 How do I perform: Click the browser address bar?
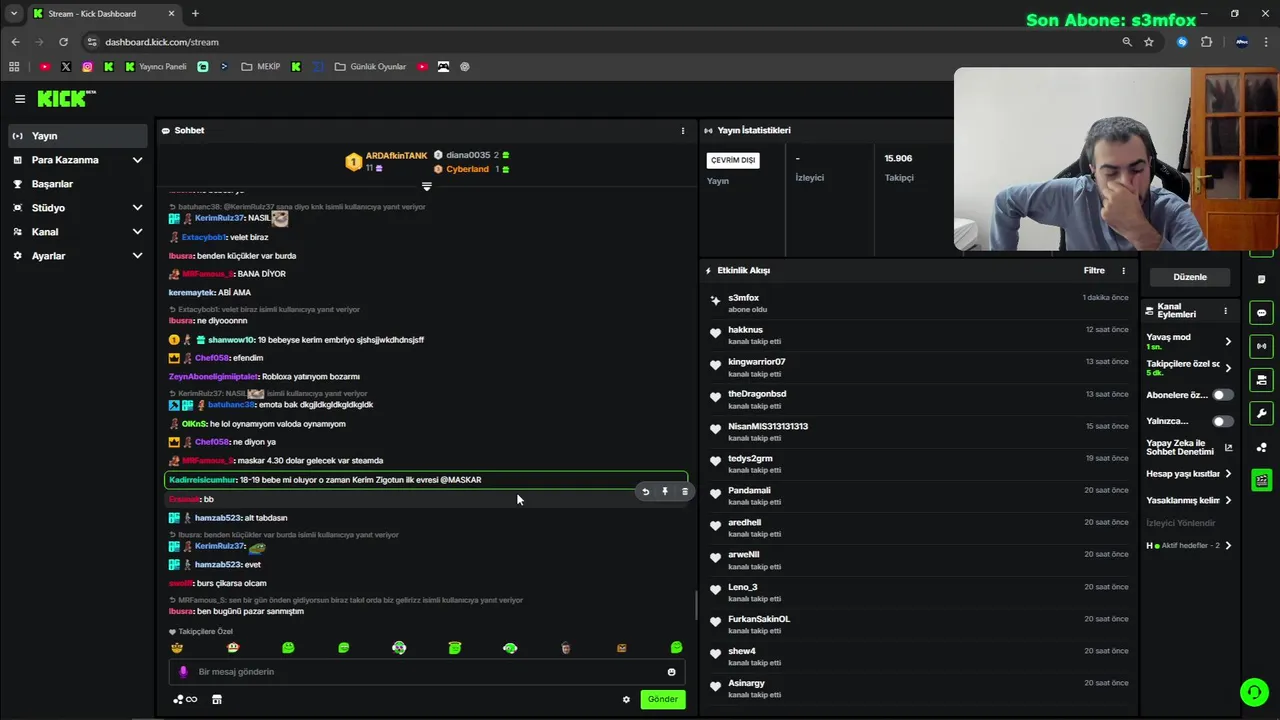[600, 42]
